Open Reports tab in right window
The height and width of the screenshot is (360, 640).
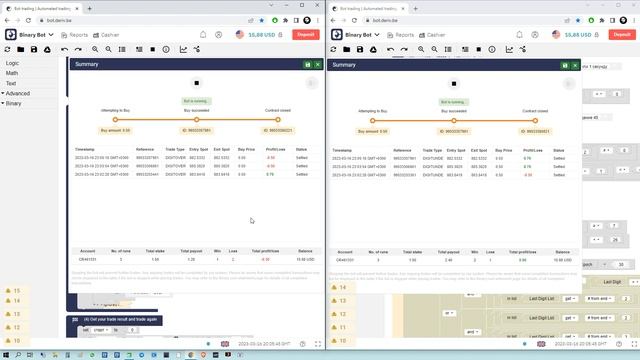click(401, 35)
